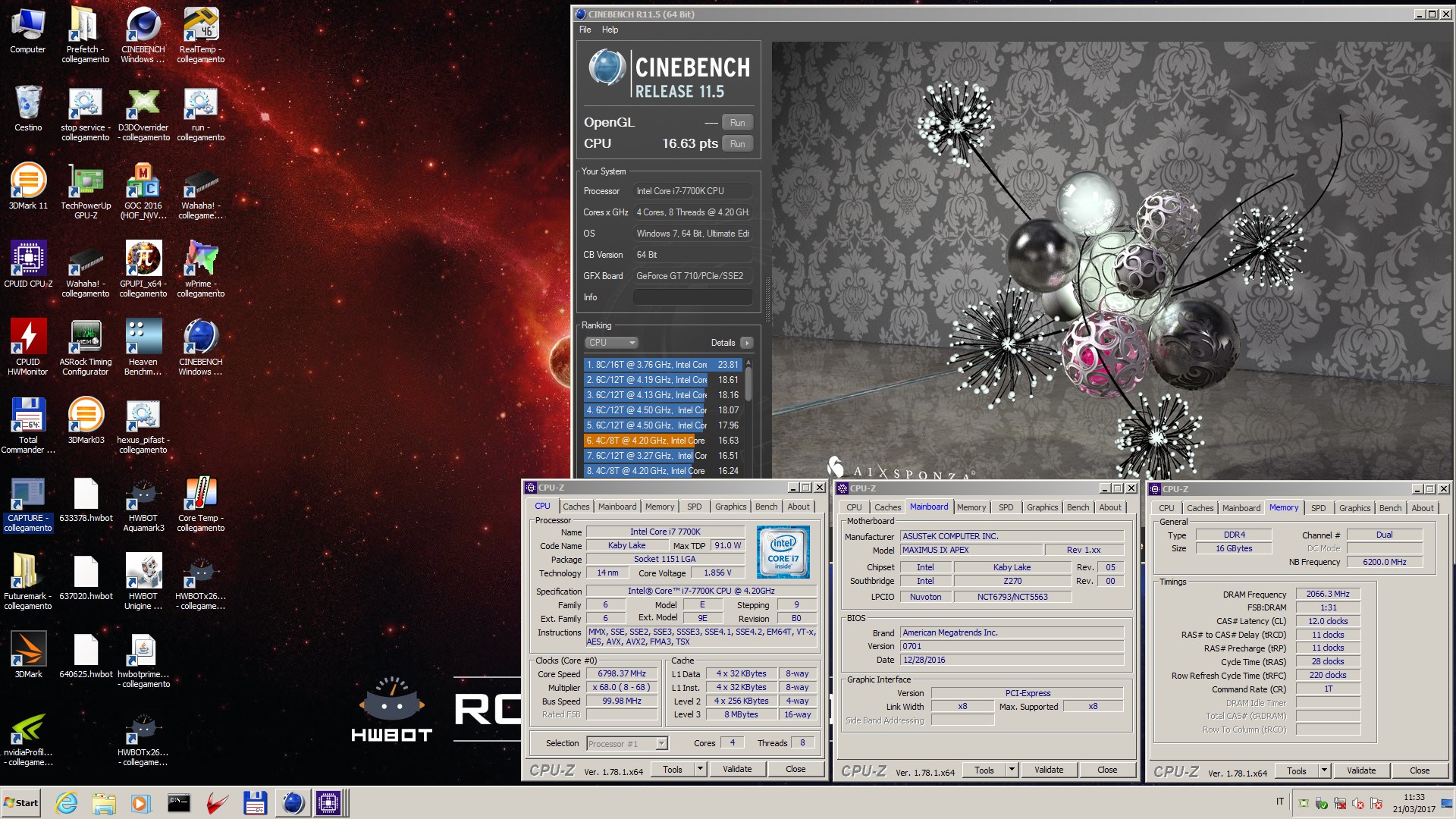Launch the Heaven Benchmark desktop icon
Screen dimensions: 1456x819
(x=143, y=348)
